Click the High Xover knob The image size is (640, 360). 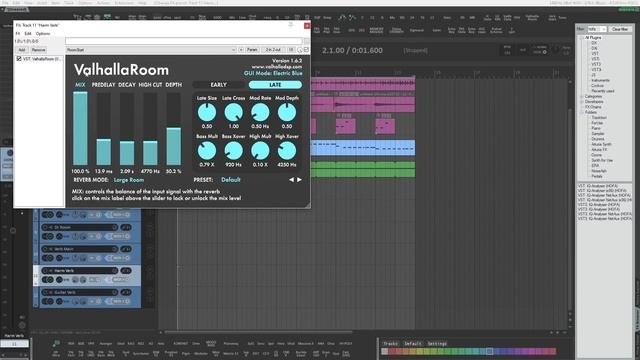click(x=287, y=151)
